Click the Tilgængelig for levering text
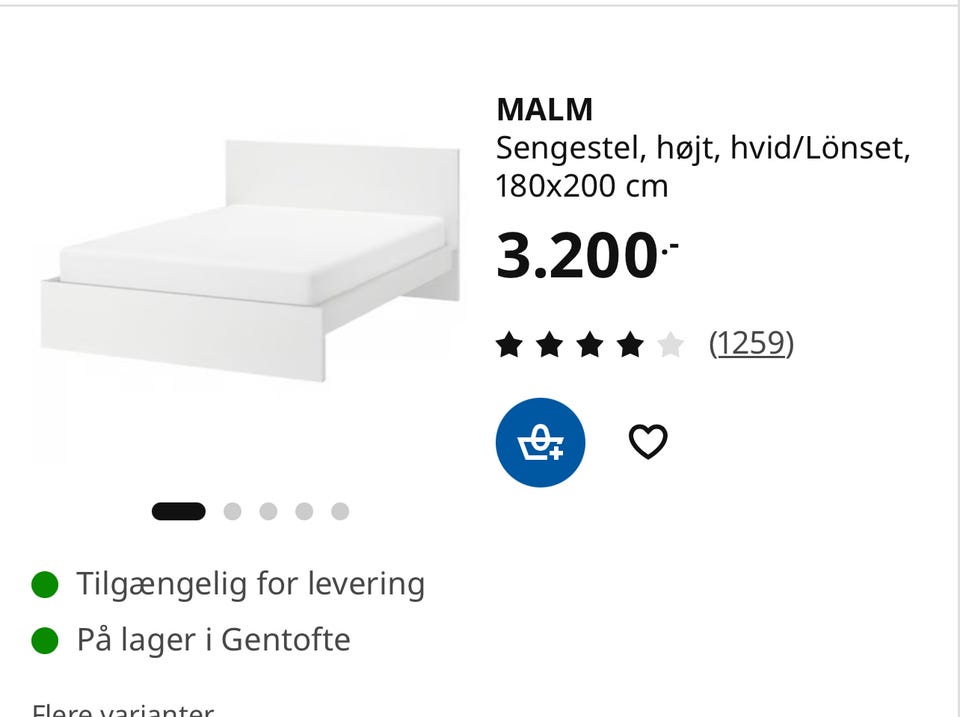The image size is (960, 717). point(251,583)
